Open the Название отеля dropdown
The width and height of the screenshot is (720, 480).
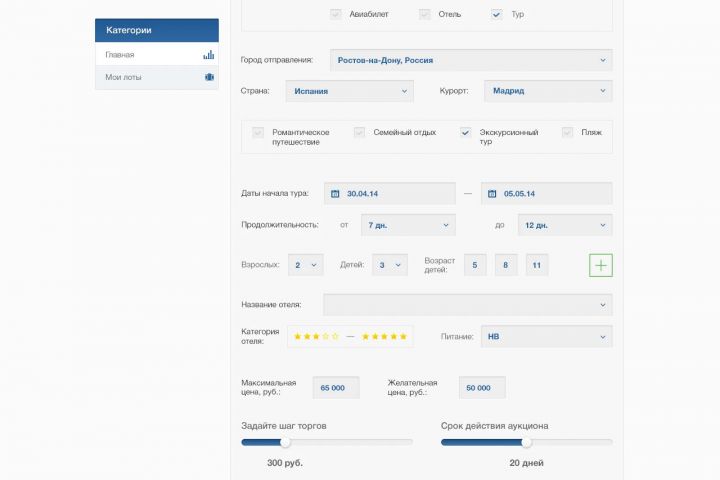click(468, 305)
